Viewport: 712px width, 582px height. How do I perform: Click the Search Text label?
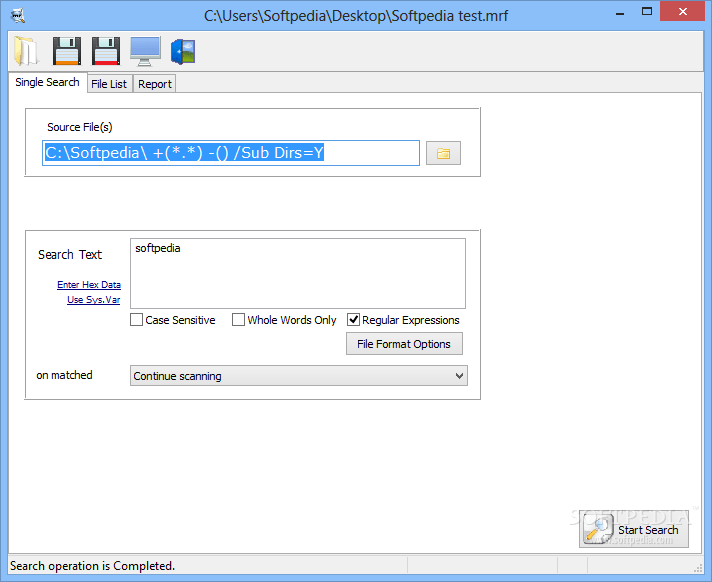tap(70, 255)
